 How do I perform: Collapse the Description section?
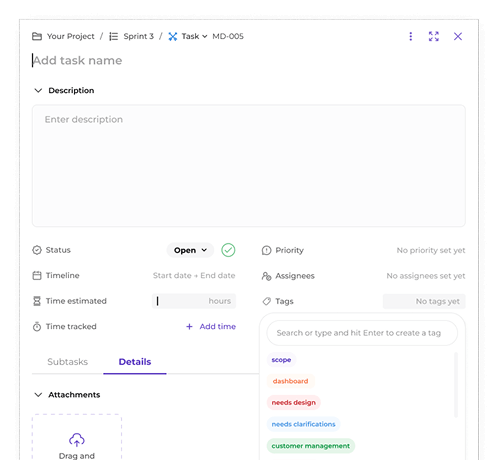pos(38,90)
